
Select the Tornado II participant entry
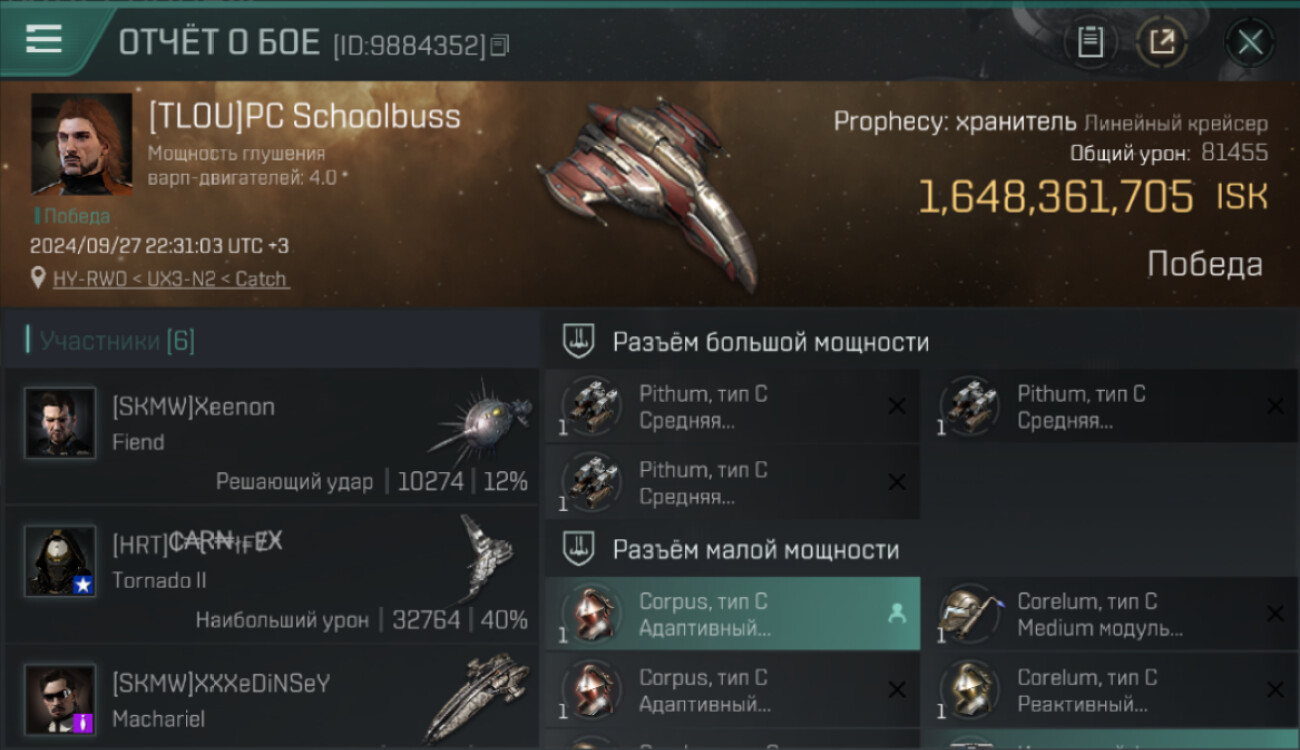(x=272, y=574)
